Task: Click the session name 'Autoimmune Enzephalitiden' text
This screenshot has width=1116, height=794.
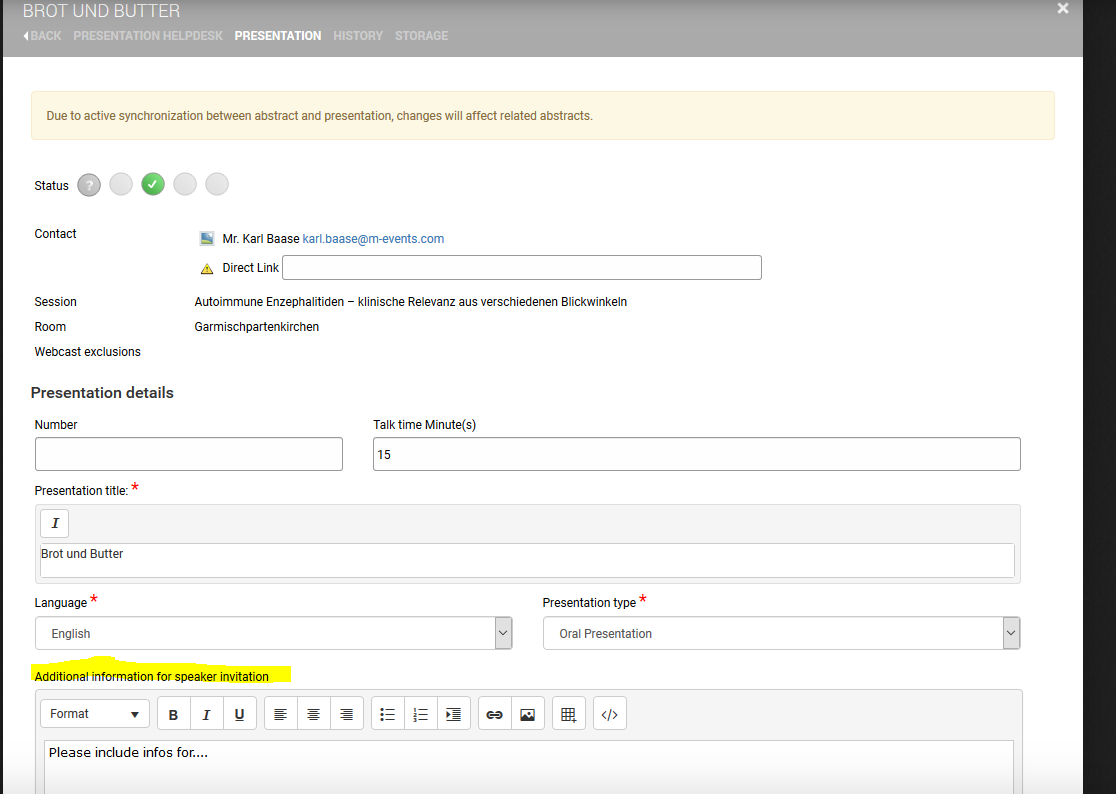Action: 411,302
